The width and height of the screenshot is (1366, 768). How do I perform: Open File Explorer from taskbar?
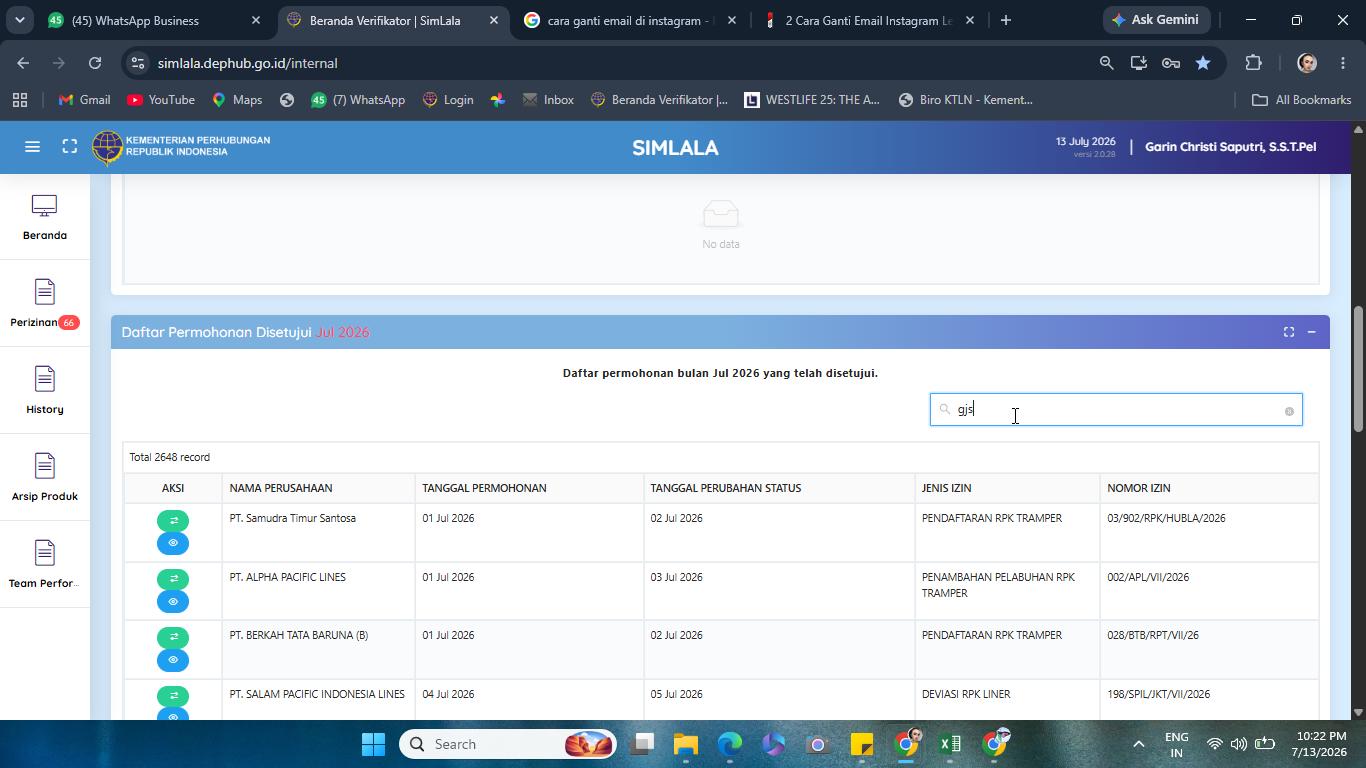point(685,744)
